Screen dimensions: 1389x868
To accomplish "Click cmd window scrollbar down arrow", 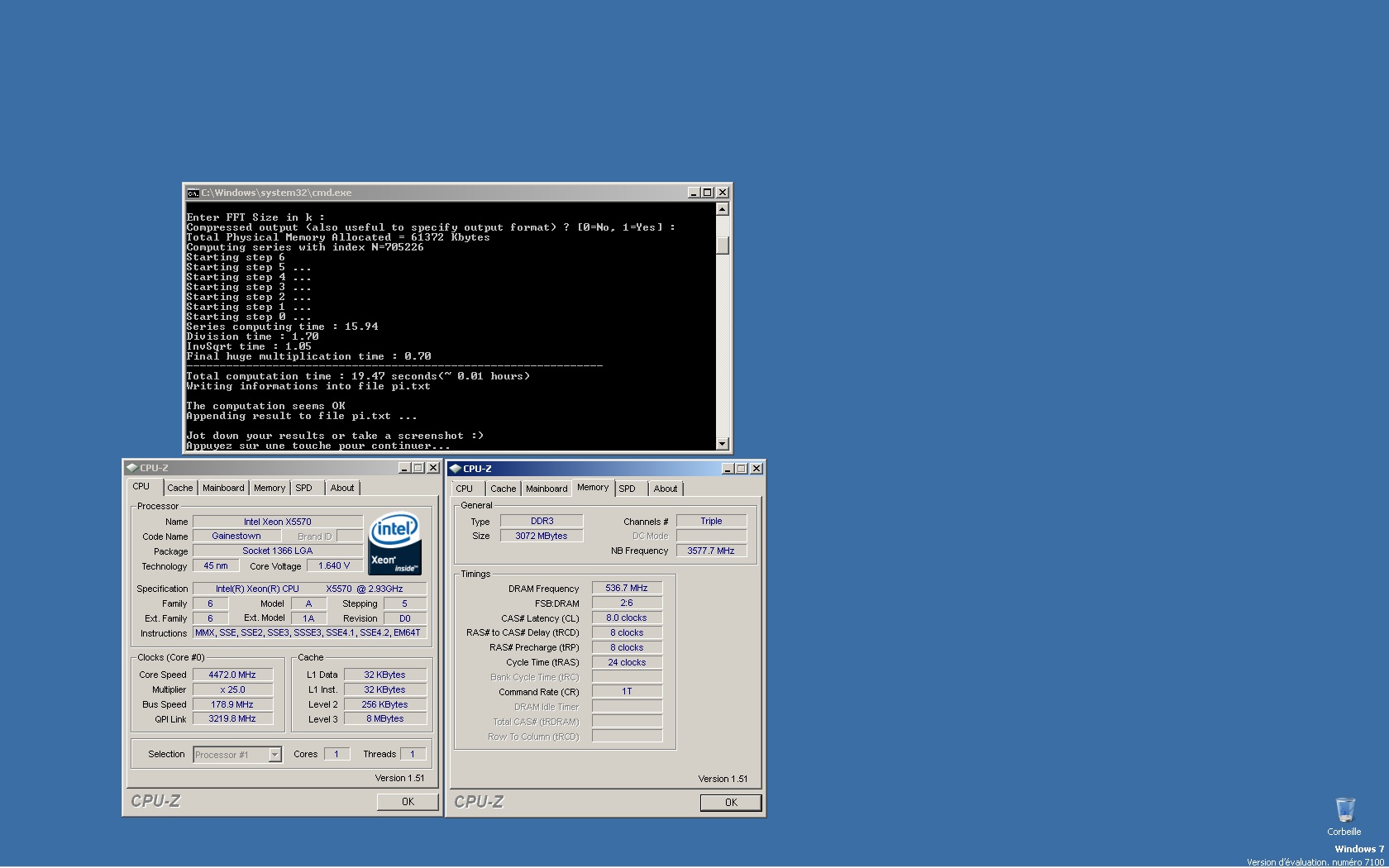I will pyautogui.click(x=723, y=444).
